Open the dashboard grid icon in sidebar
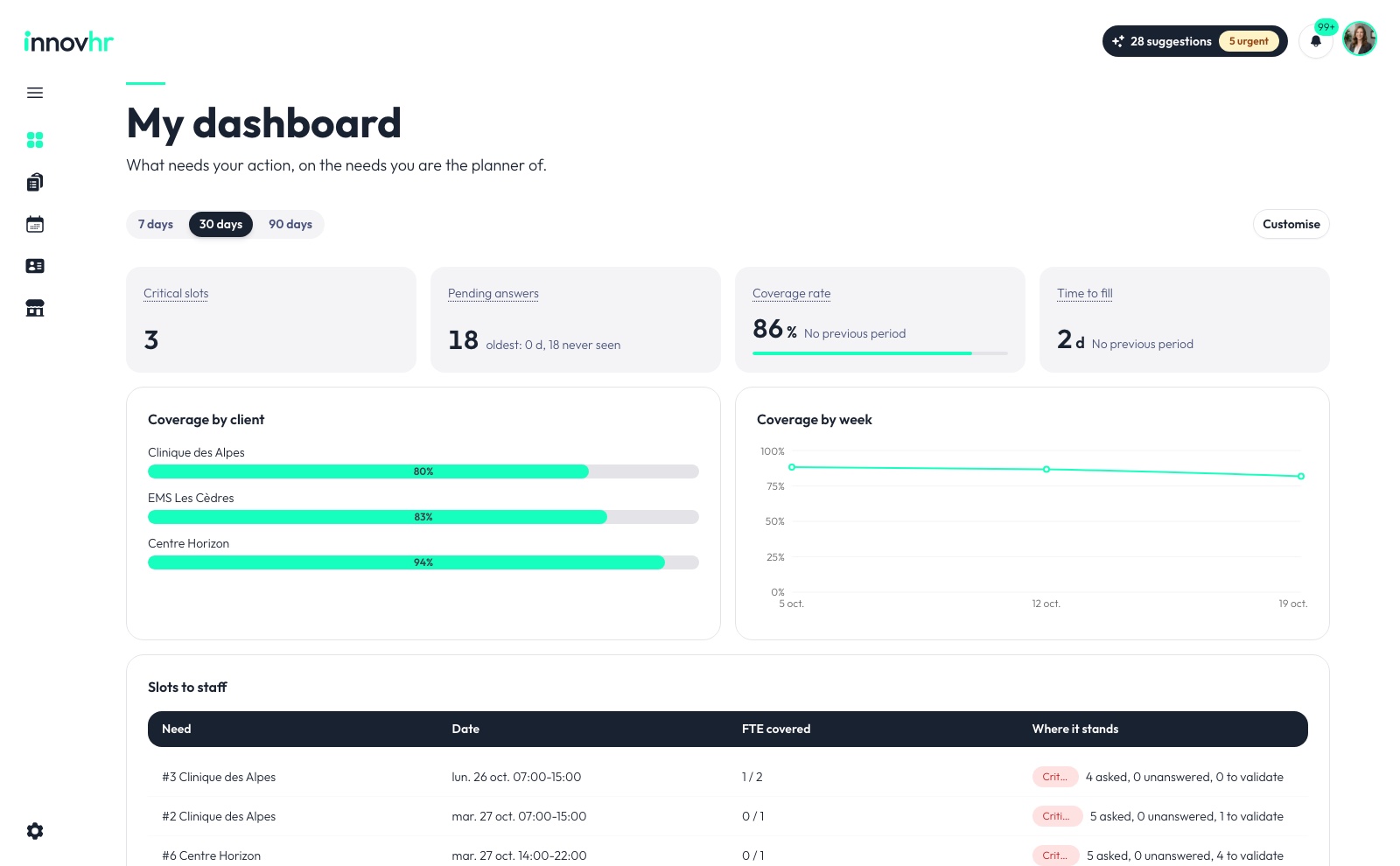 (x=35, y=140)
